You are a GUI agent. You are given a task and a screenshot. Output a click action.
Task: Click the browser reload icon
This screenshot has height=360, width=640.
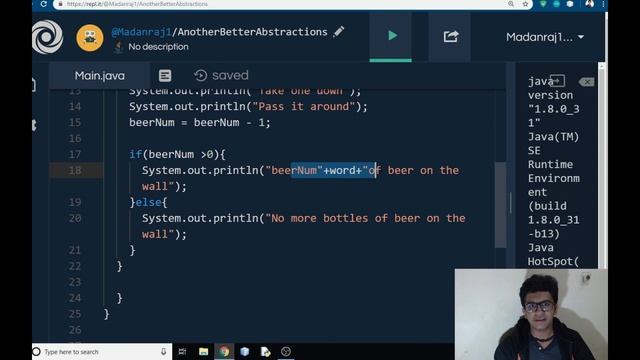click(44, 4)
